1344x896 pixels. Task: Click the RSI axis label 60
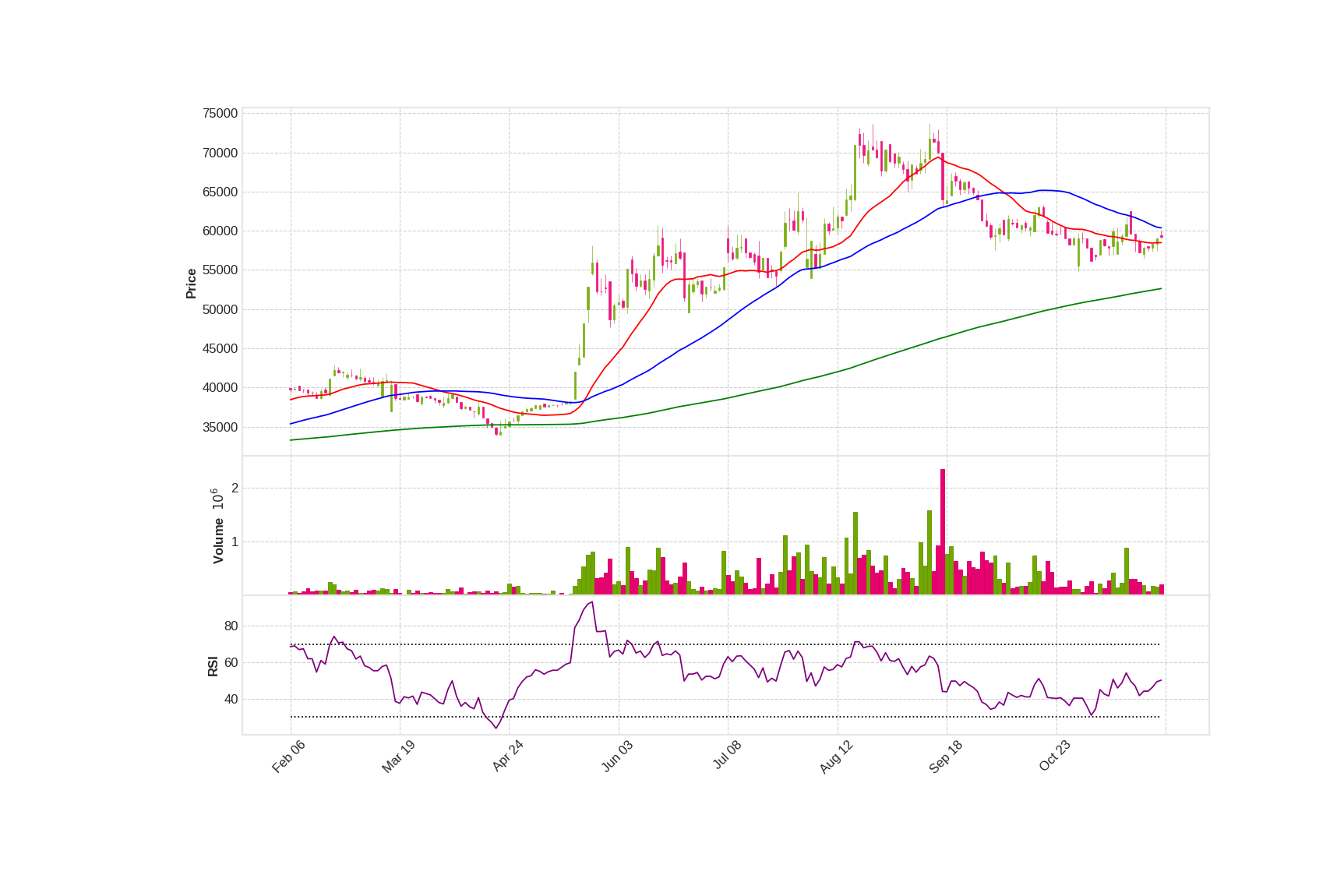(231, 663)
